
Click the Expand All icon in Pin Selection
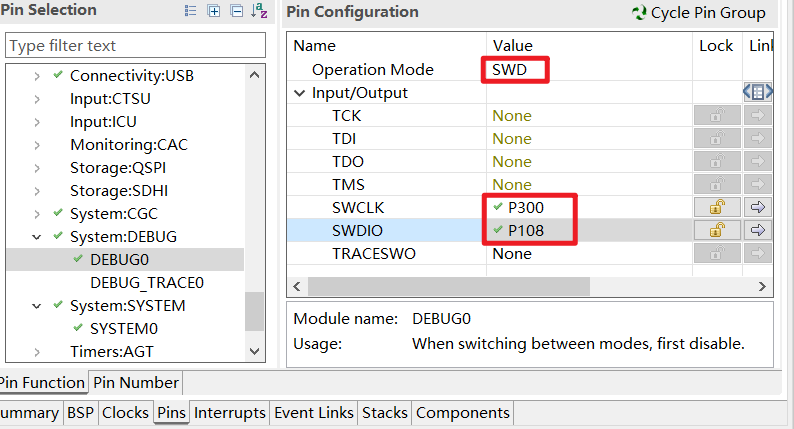click(x=214, y=11)
